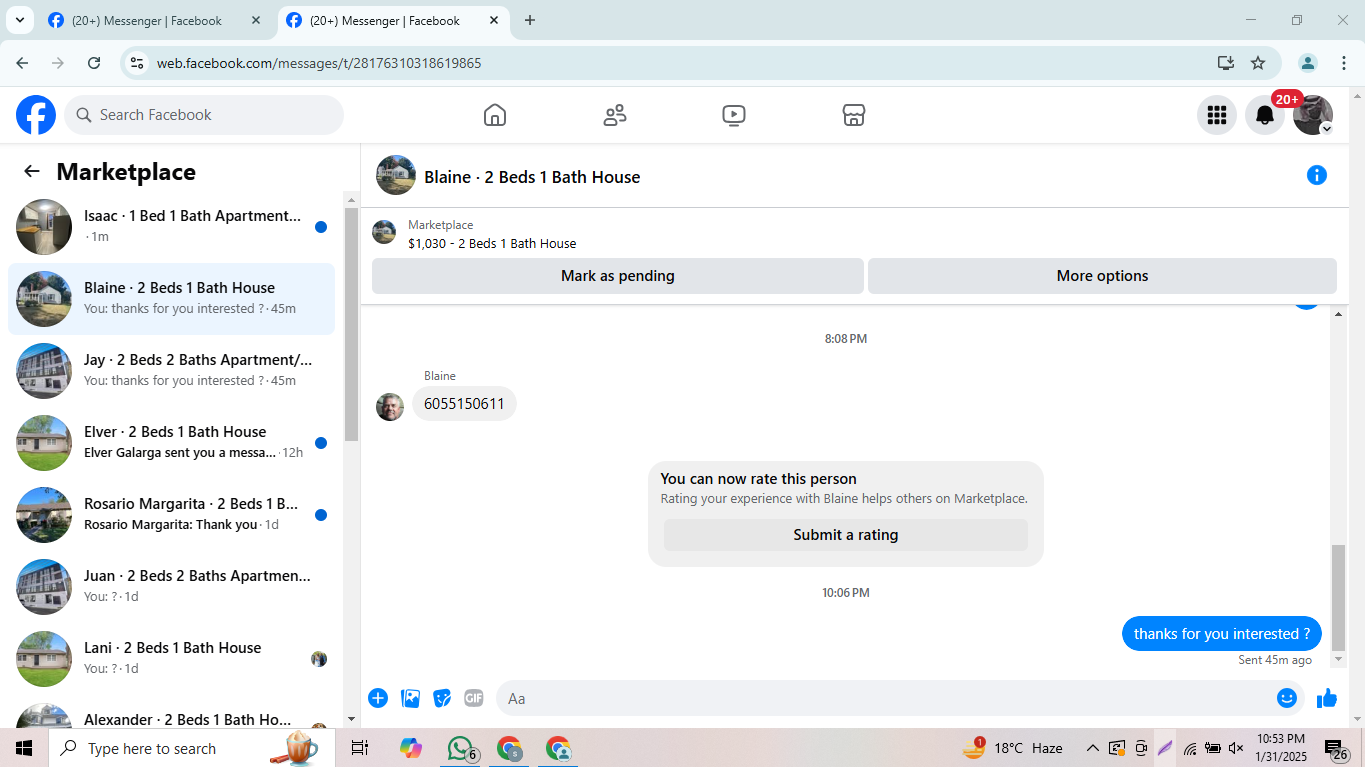Open the GIF picker

pyautogui.click(x=474, y=698)
